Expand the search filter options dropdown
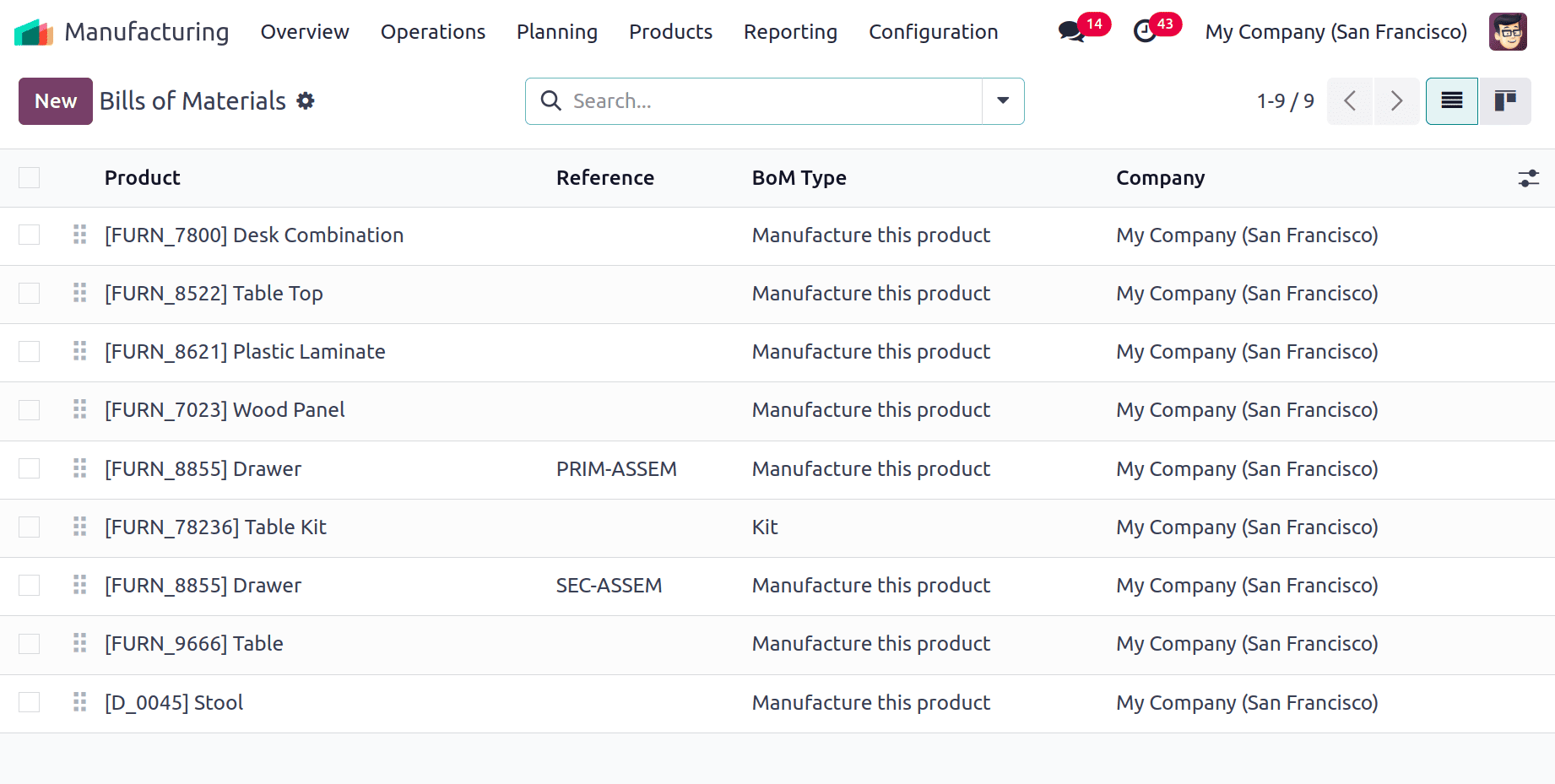 tap(1003, 101)
